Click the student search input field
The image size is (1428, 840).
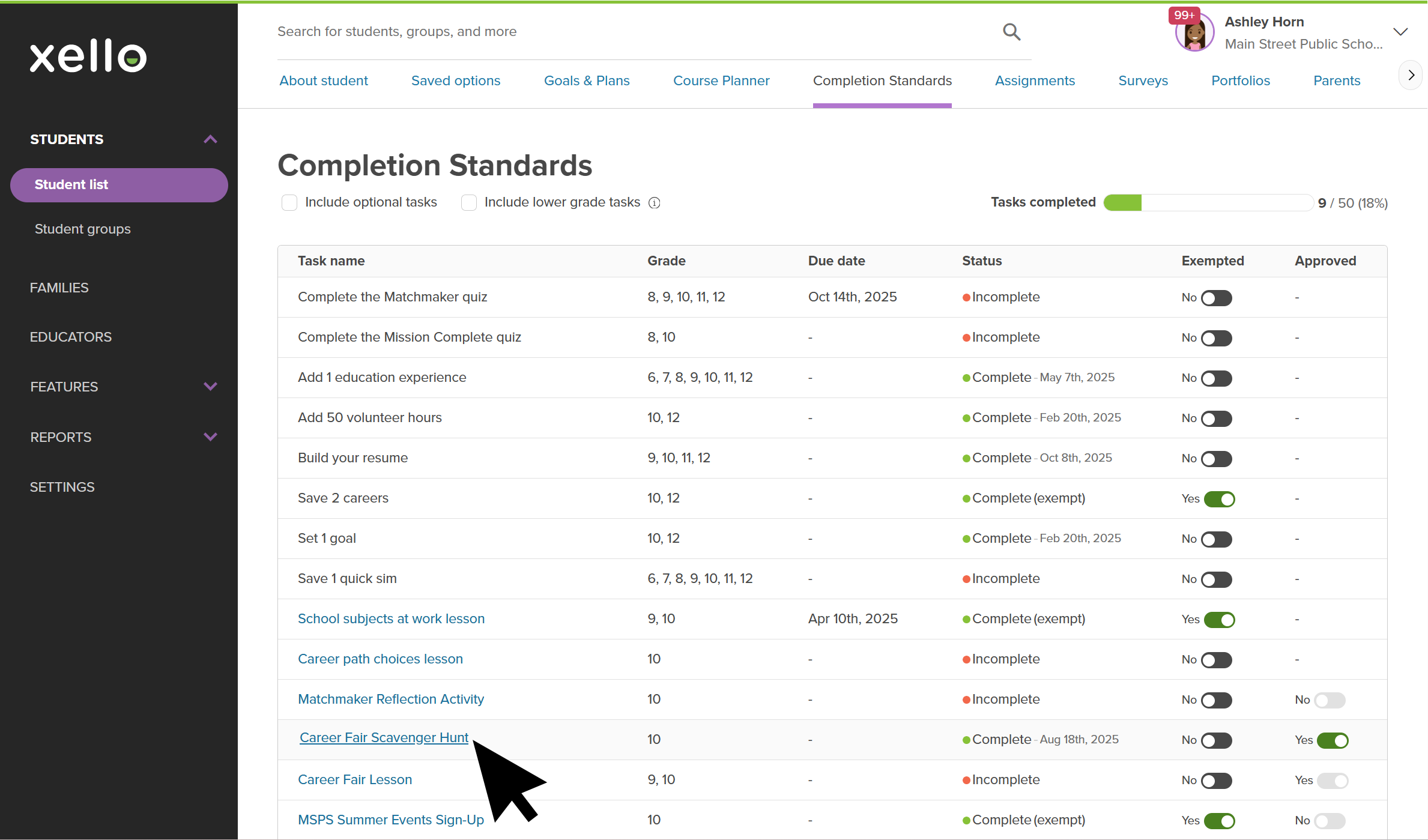point(631,31)
